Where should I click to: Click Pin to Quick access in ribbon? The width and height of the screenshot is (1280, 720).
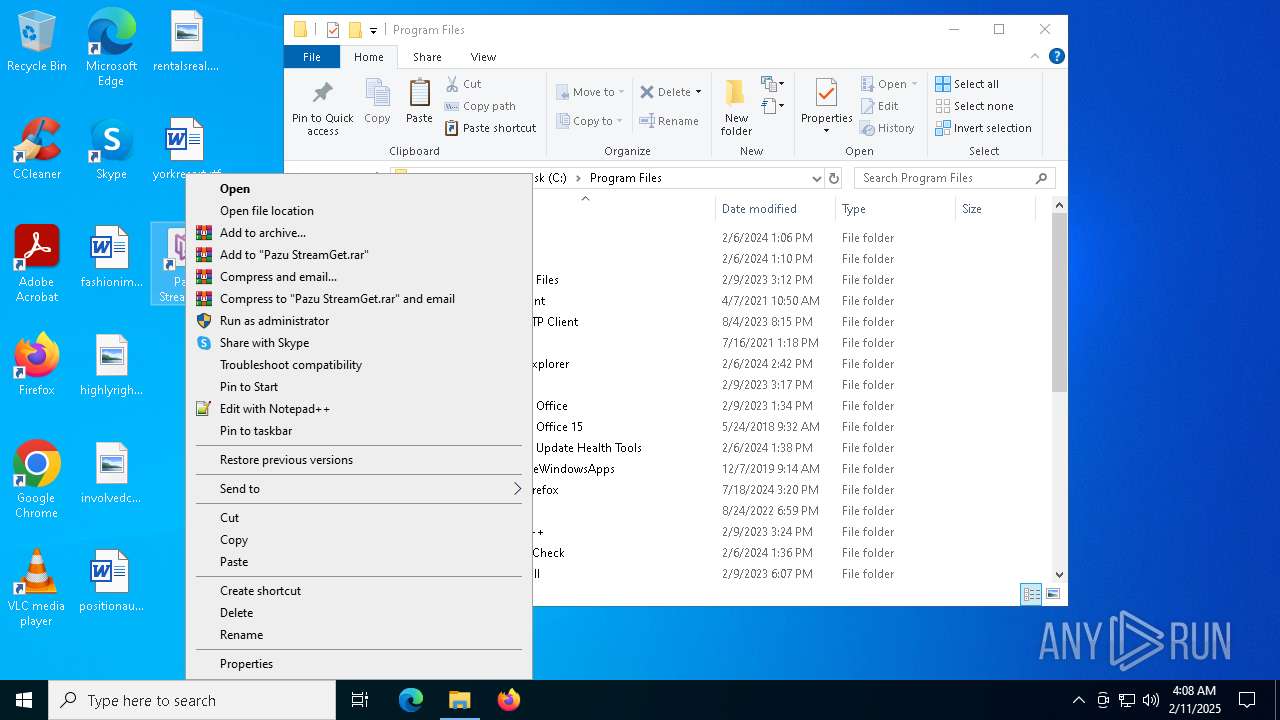322,108
